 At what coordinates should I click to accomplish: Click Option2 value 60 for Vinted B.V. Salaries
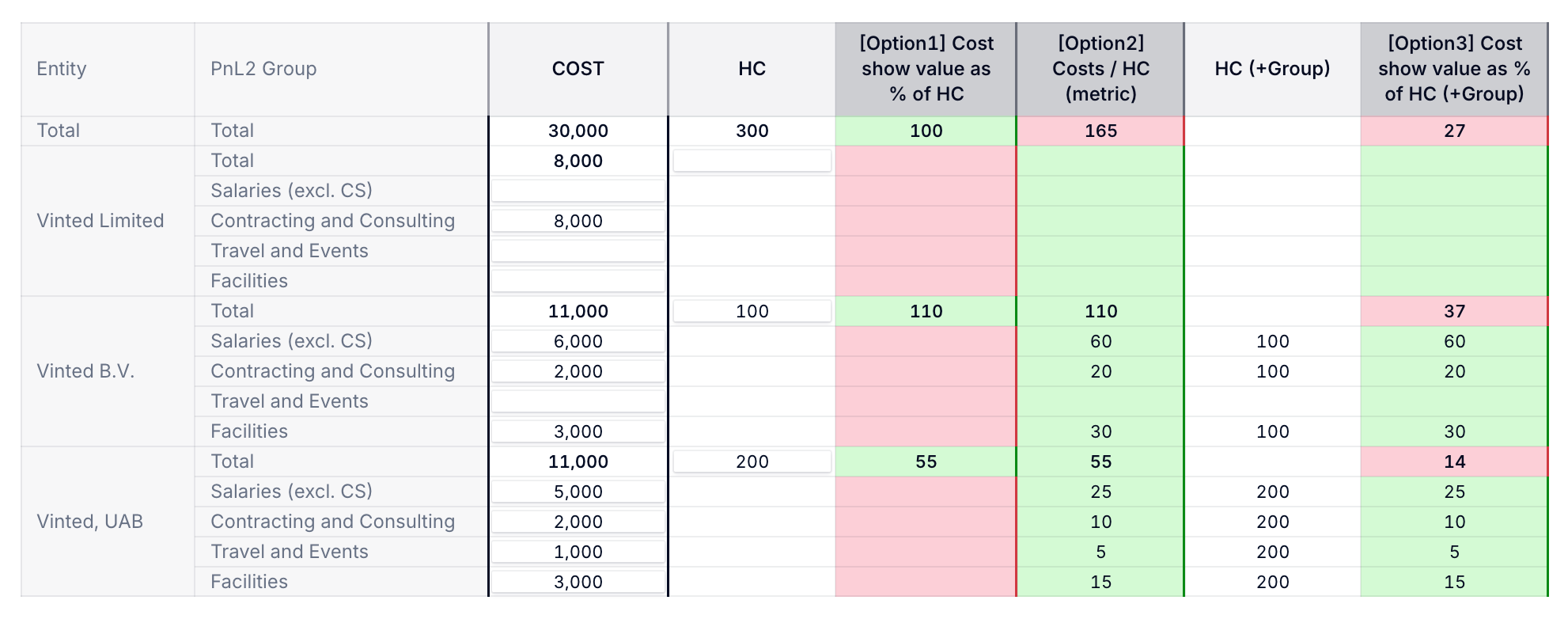pyautogui.click(x=1100, y=341)
